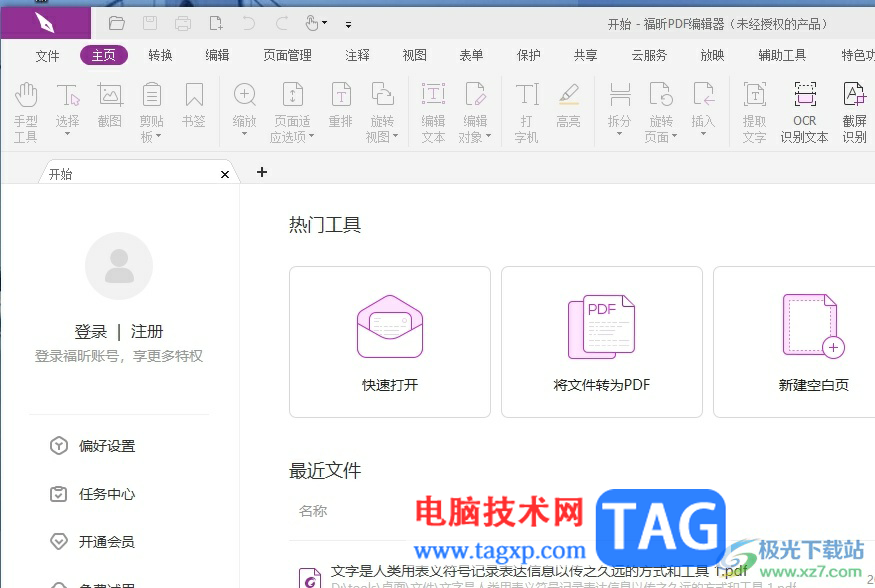Open customize quick access toolbar dropdown
Screen dimensions: 875x588
pos(348,25)
